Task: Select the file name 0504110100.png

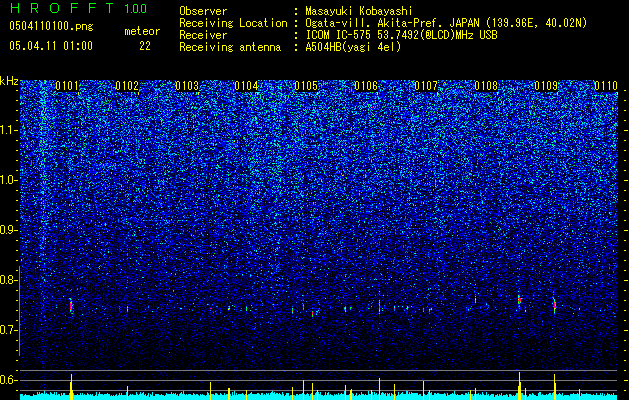Action: point(51,27)
